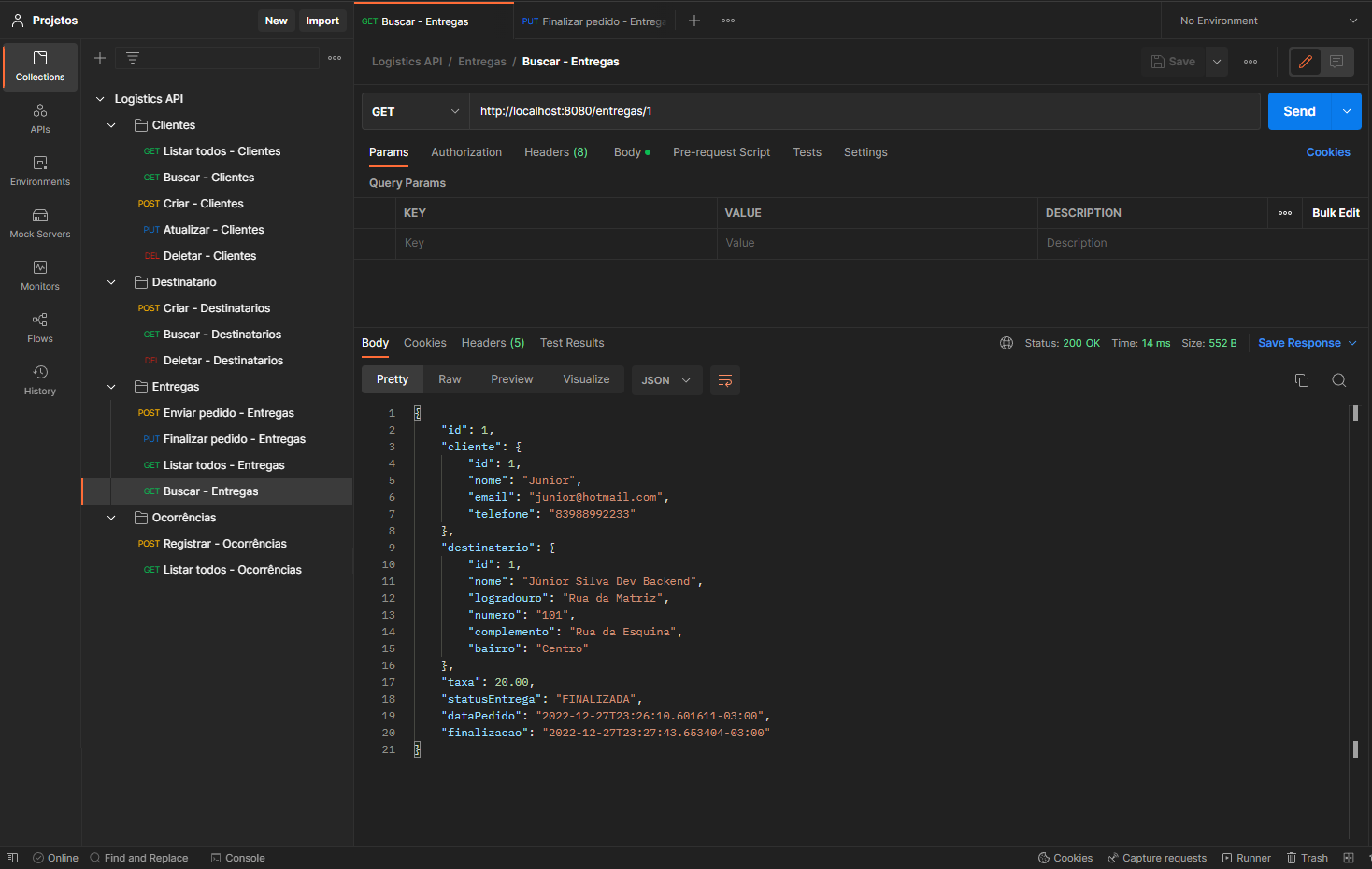Send the request

click(1300, 111)
